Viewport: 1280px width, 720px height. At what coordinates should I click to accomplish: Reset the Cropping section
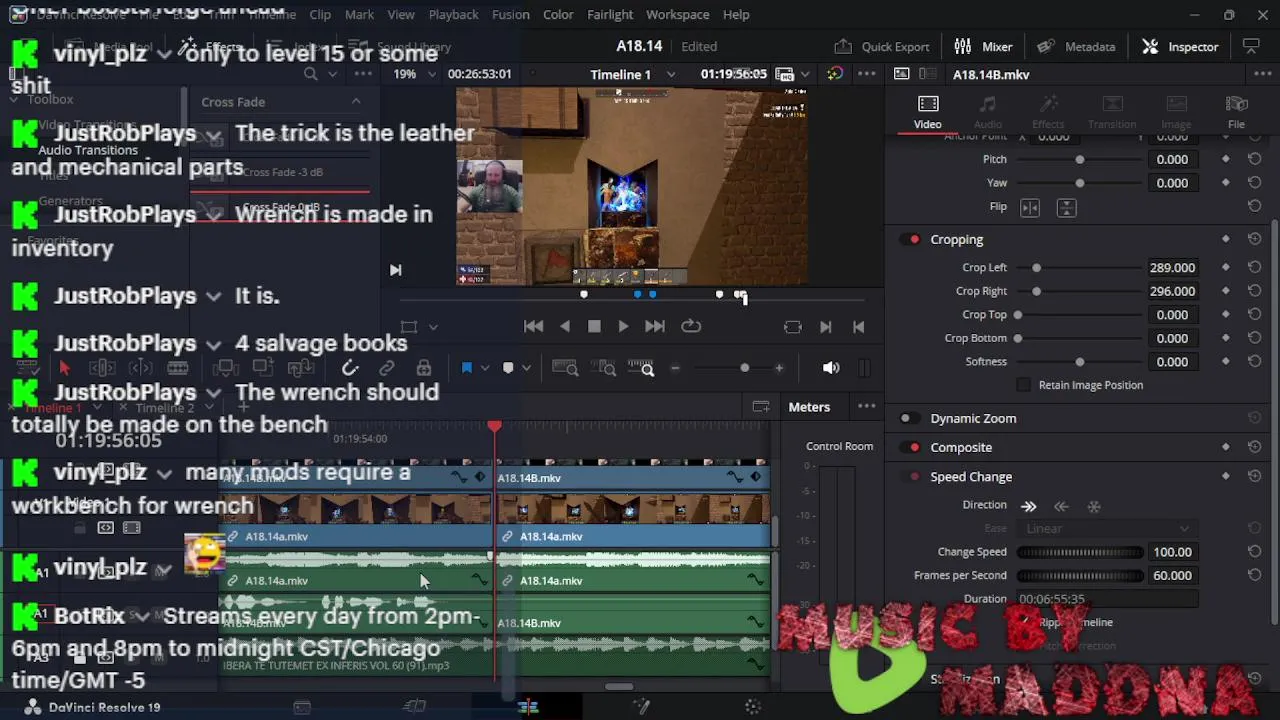click(x=1254, y=240)
